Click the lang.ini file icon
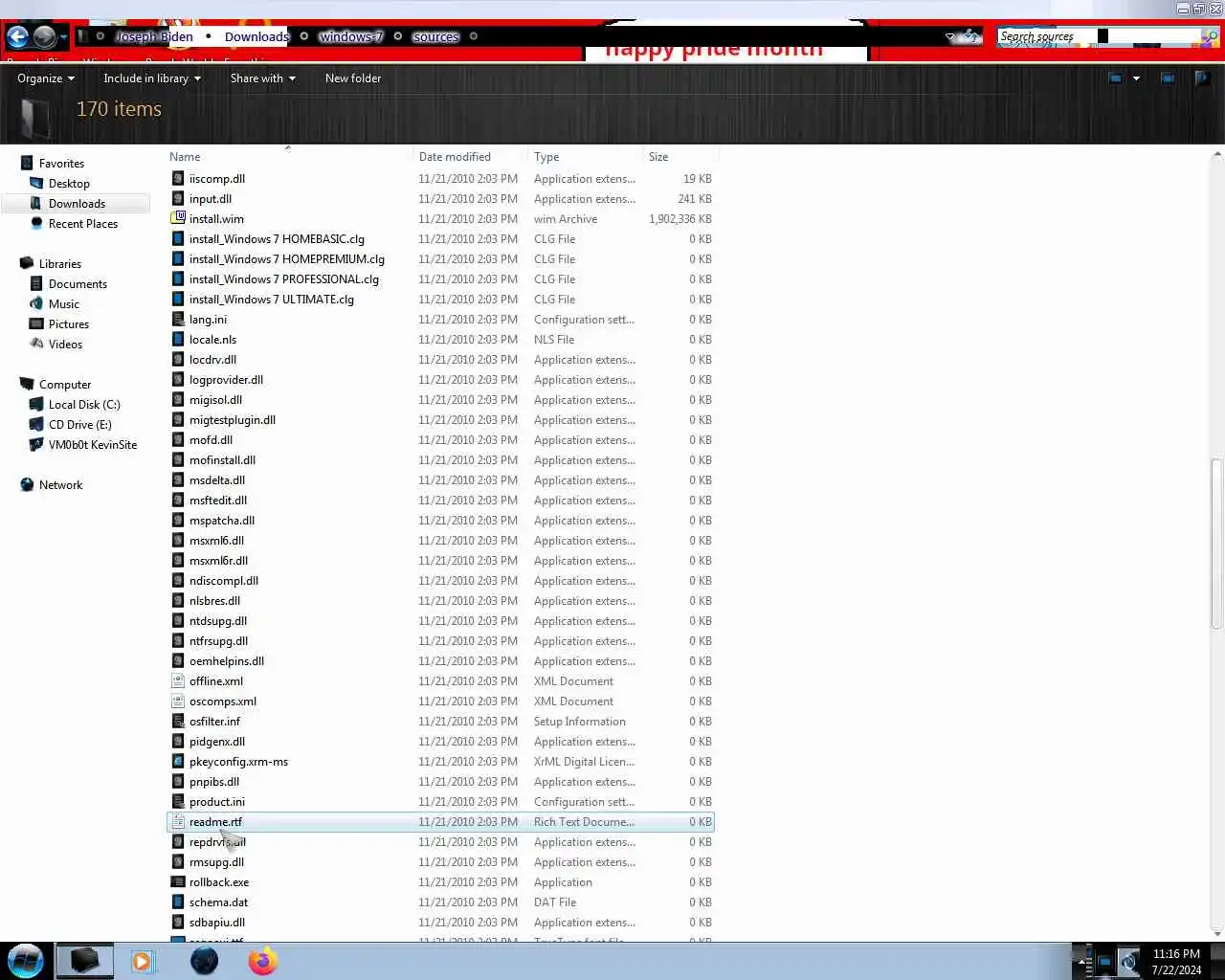Screen dimensions: 1225x980 coord(178,319)
